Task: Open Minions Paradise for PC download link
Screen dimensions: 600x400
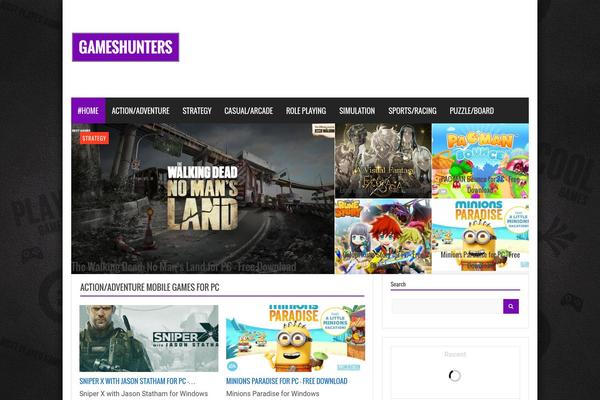Action: click(x=287, y=381)
